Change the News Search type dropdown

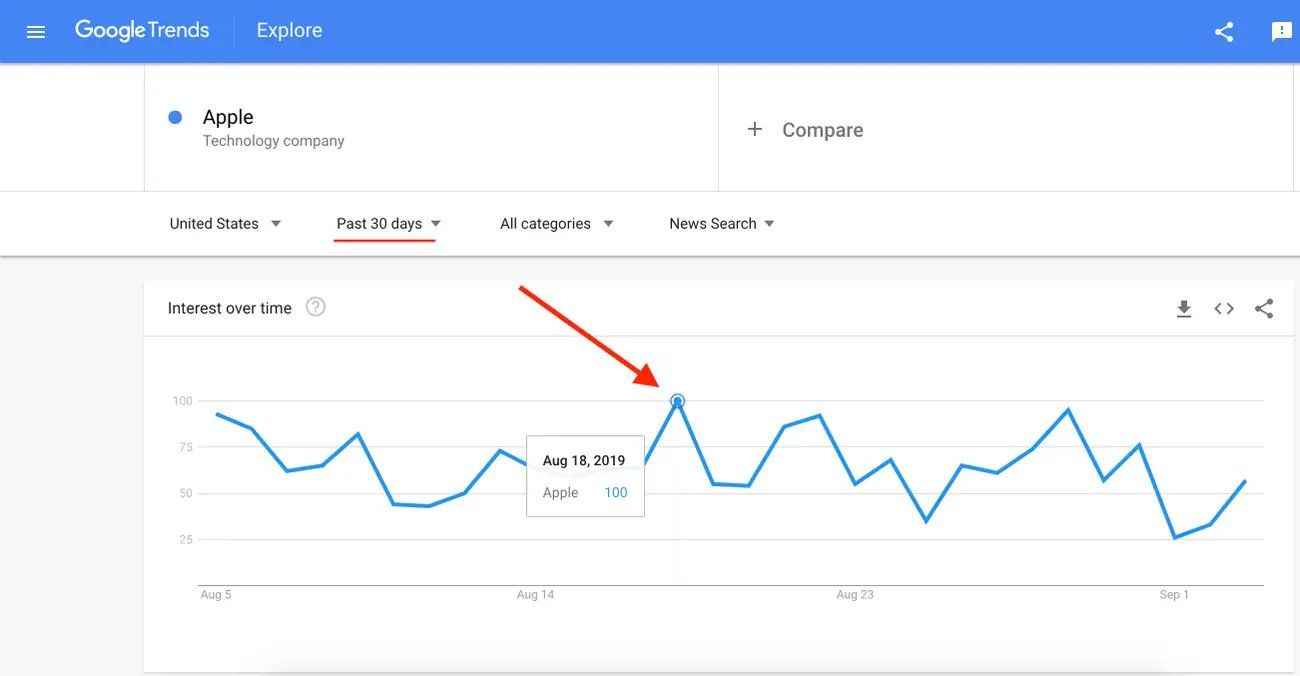click(722, 224)
